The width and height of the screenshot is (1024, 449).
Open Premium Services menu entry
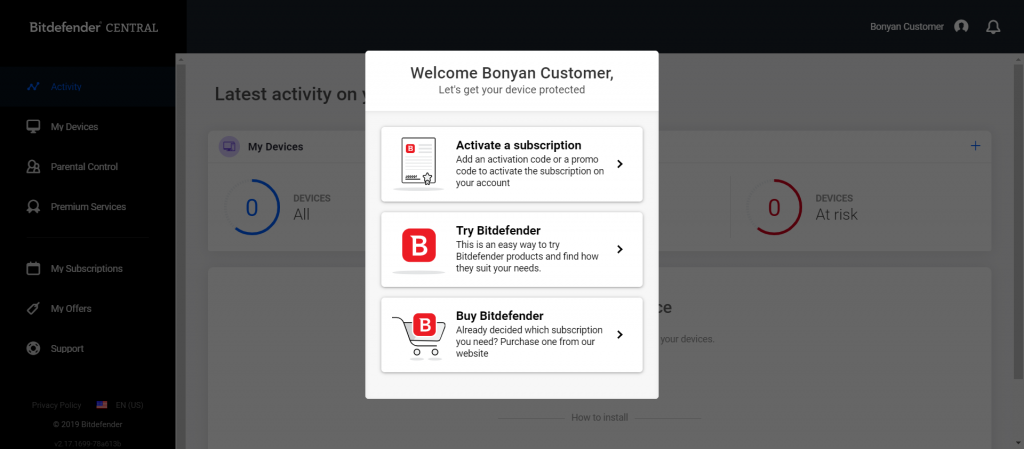[x=88, y=206]
